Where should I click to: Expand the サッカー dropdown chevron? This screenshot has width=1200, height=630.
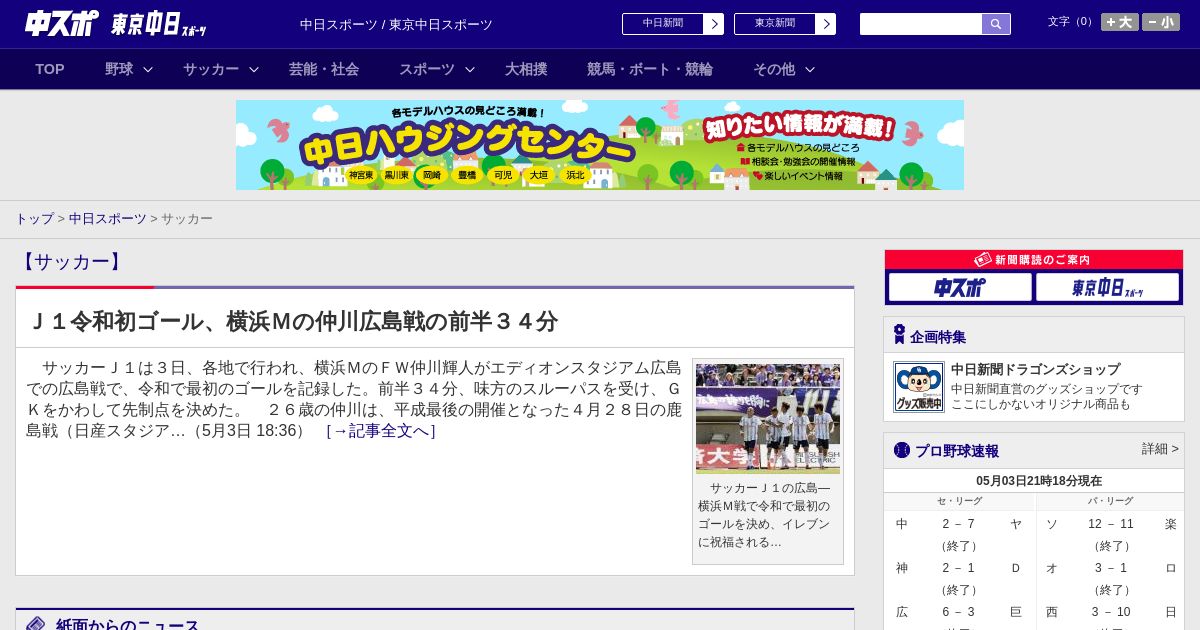254,69
